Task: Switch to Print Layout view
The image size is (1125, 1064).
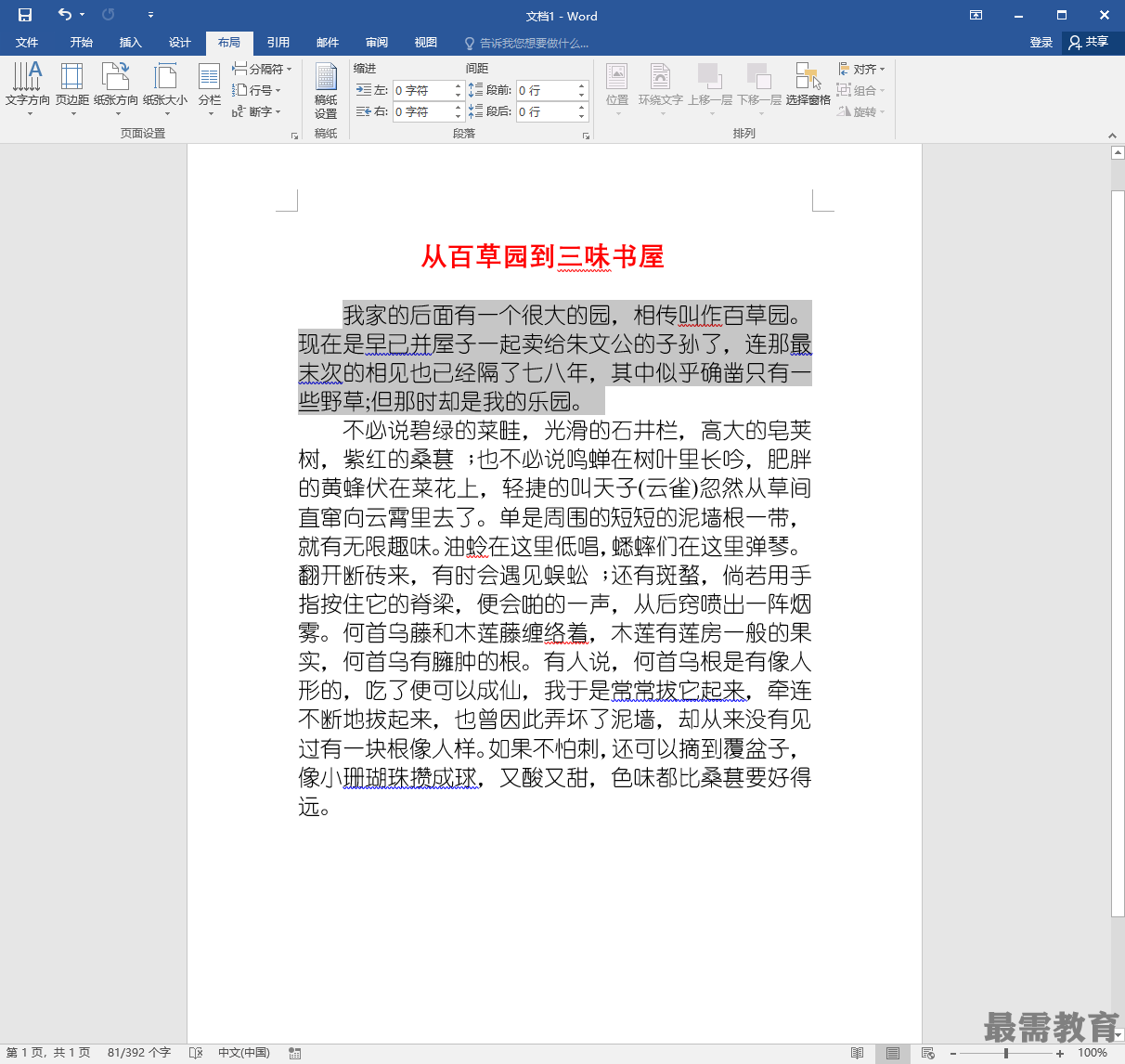Action: coord(892,1053)
